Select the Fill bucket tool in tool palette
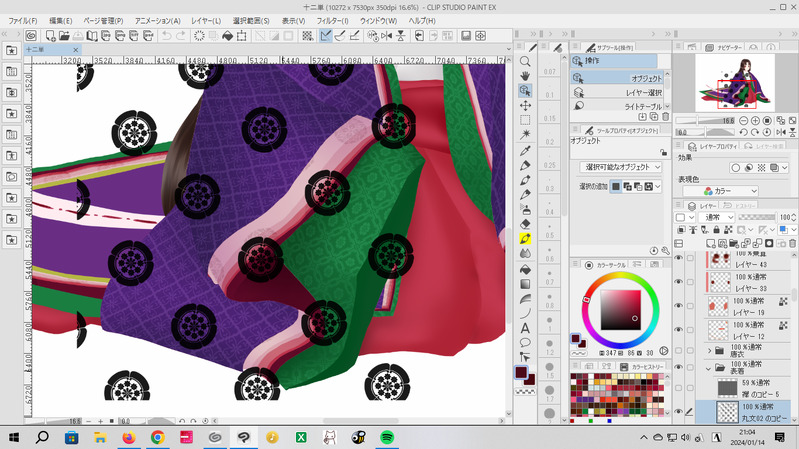The image size is (799, 449). pyautogui.click(x=525, y=268)
